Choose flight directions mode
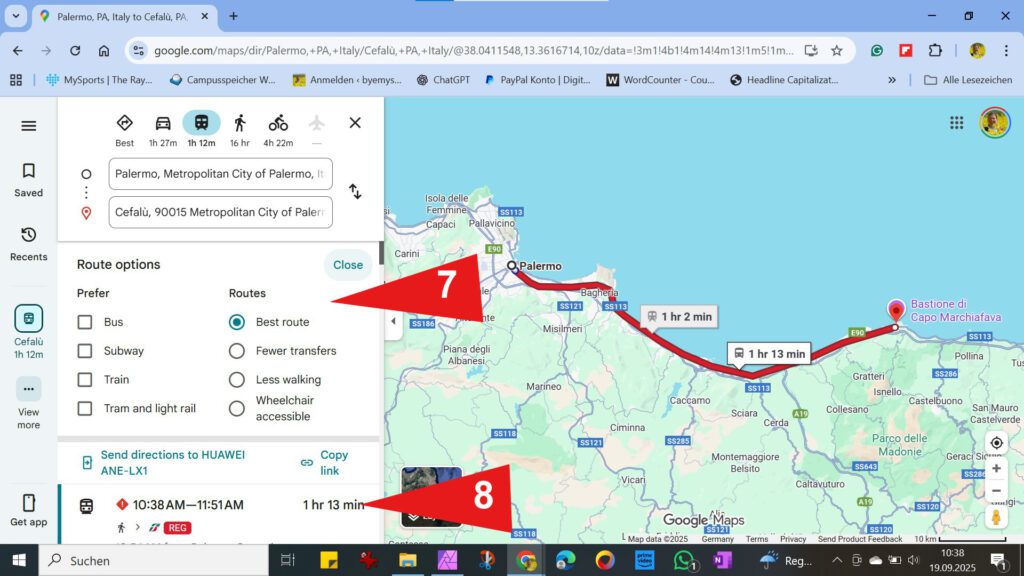The image size is (1024, 576). (x=316, y=124)
